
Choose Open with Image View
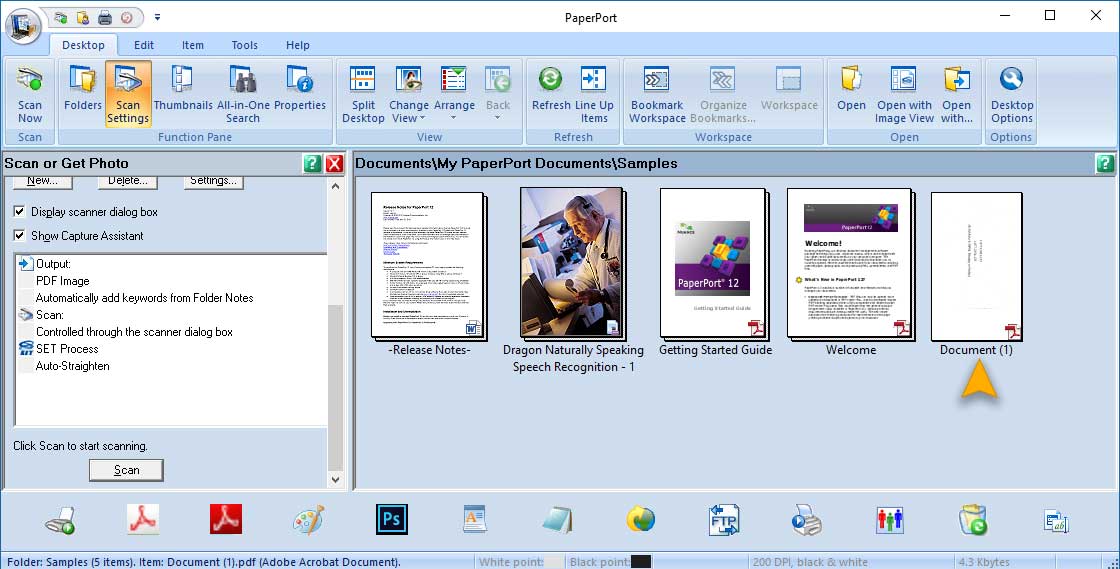tap(904, 94)
